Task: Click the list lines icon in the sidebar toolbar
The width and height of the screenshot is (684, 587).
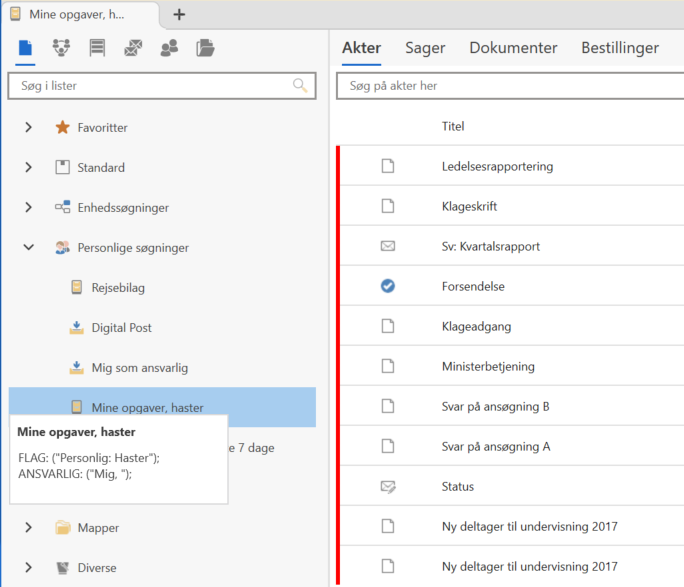Action: tap(97, 48)
